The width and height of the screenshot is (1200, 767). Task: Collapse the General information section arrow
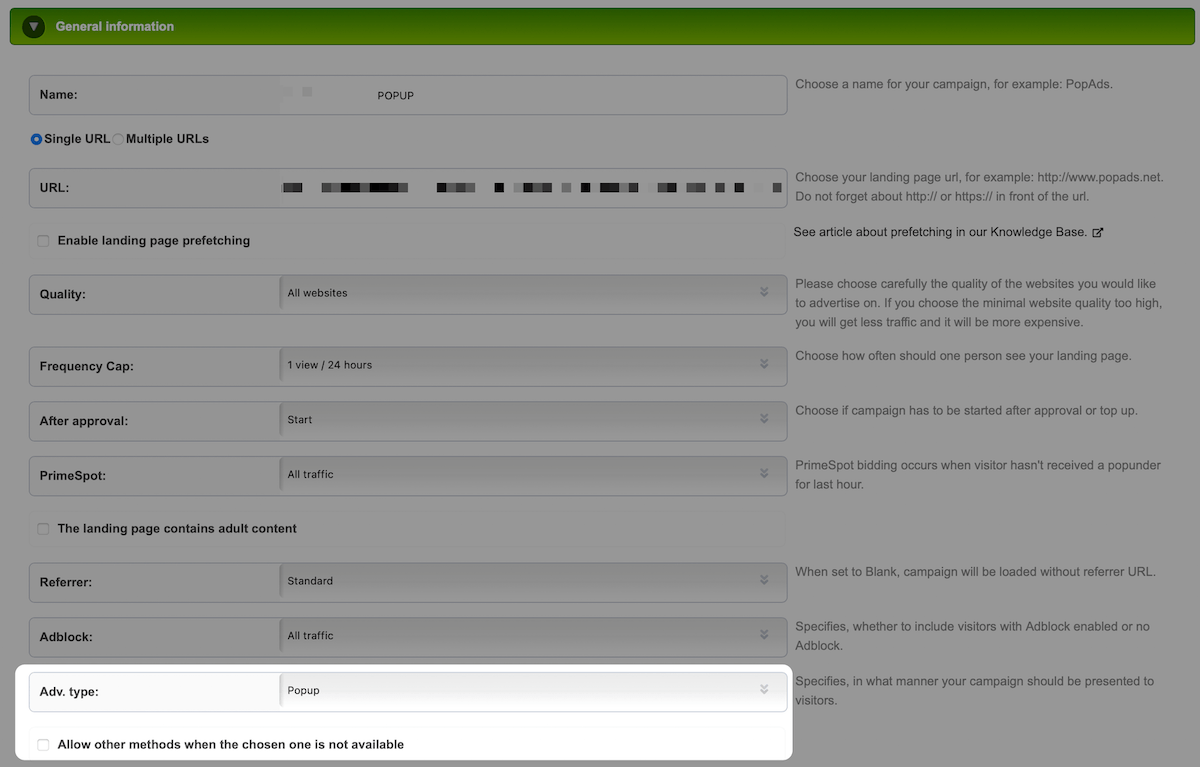[34, 27]
